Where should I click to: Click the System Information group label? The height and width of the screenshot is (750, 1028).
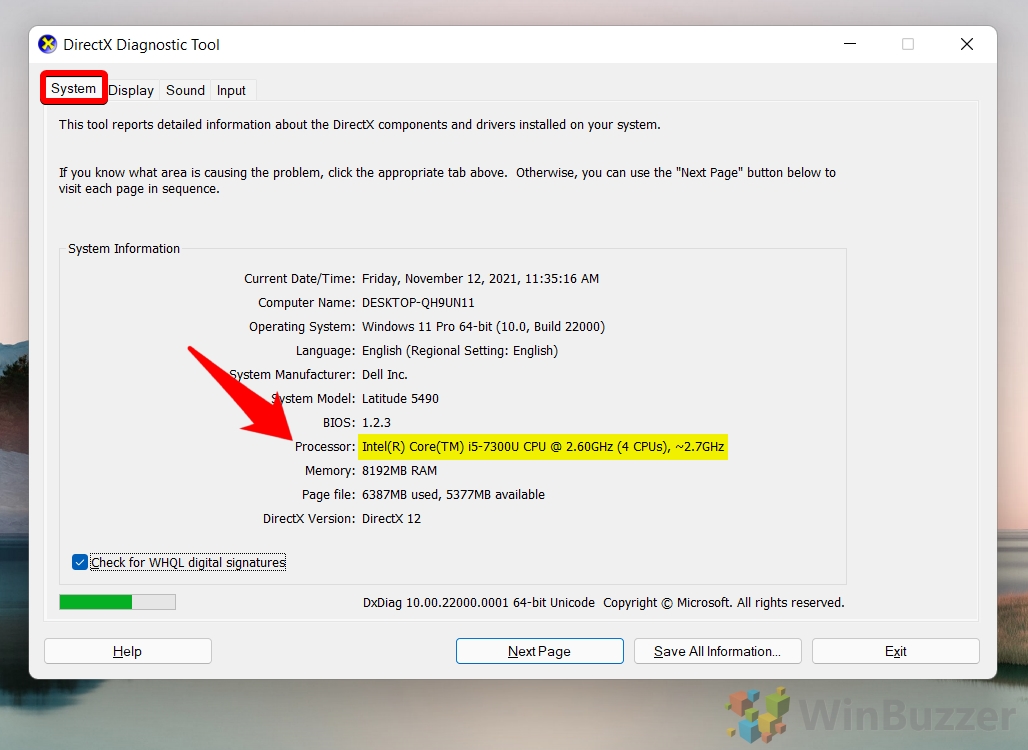tap(124, 248)
